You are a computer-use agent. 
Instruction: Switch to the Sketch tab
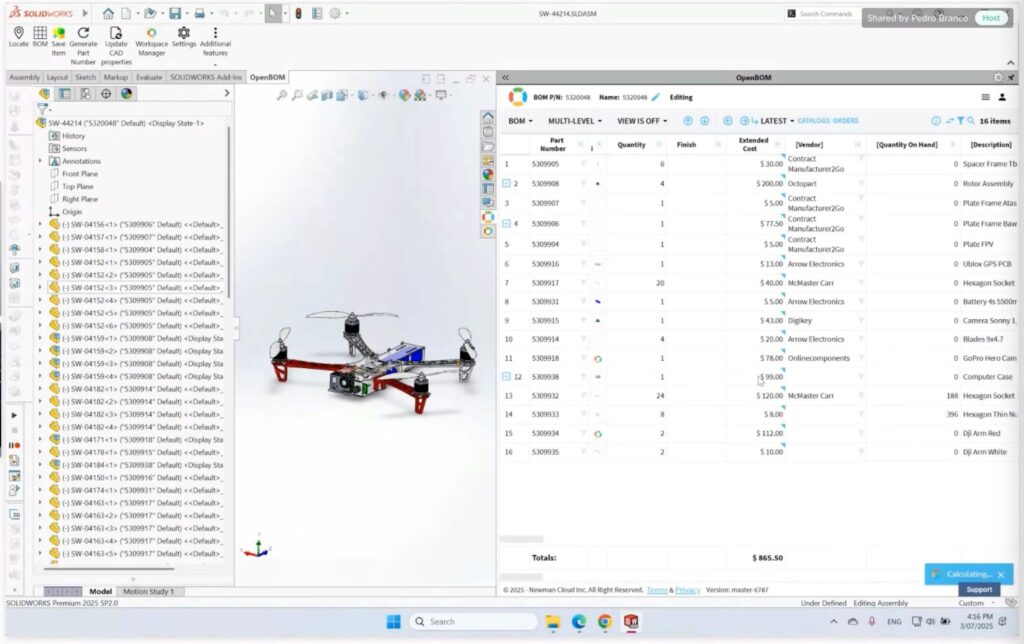[86, 77]
